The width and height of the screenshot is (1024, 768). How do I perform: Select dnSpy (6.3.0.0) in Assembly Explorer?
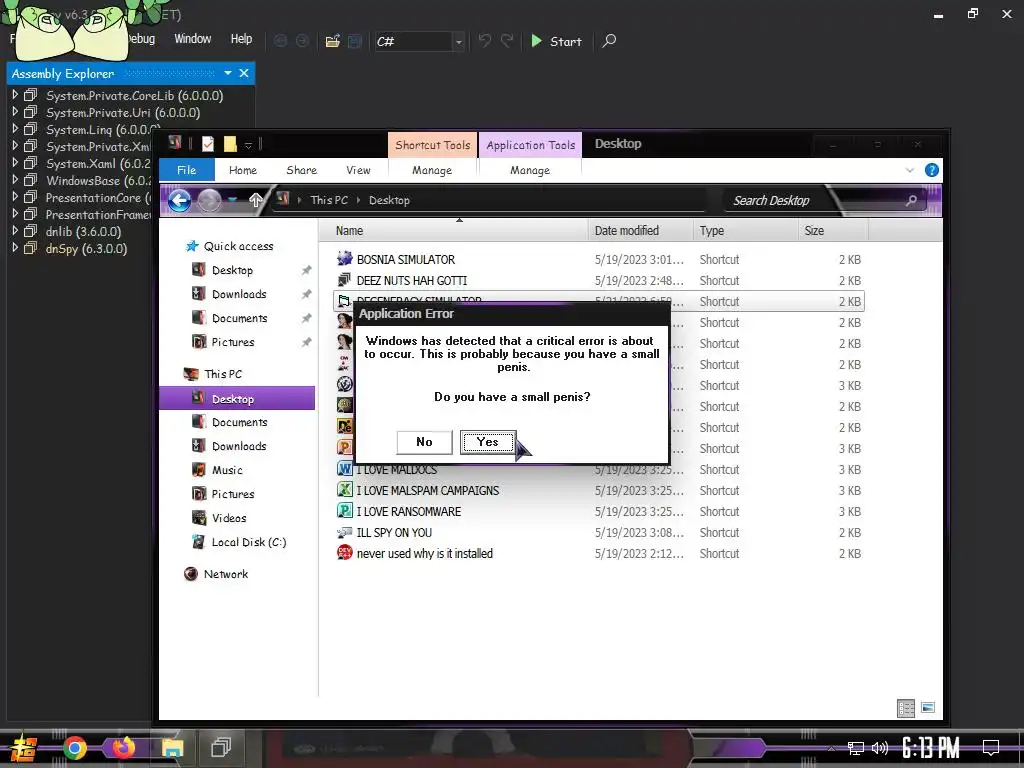86,249
